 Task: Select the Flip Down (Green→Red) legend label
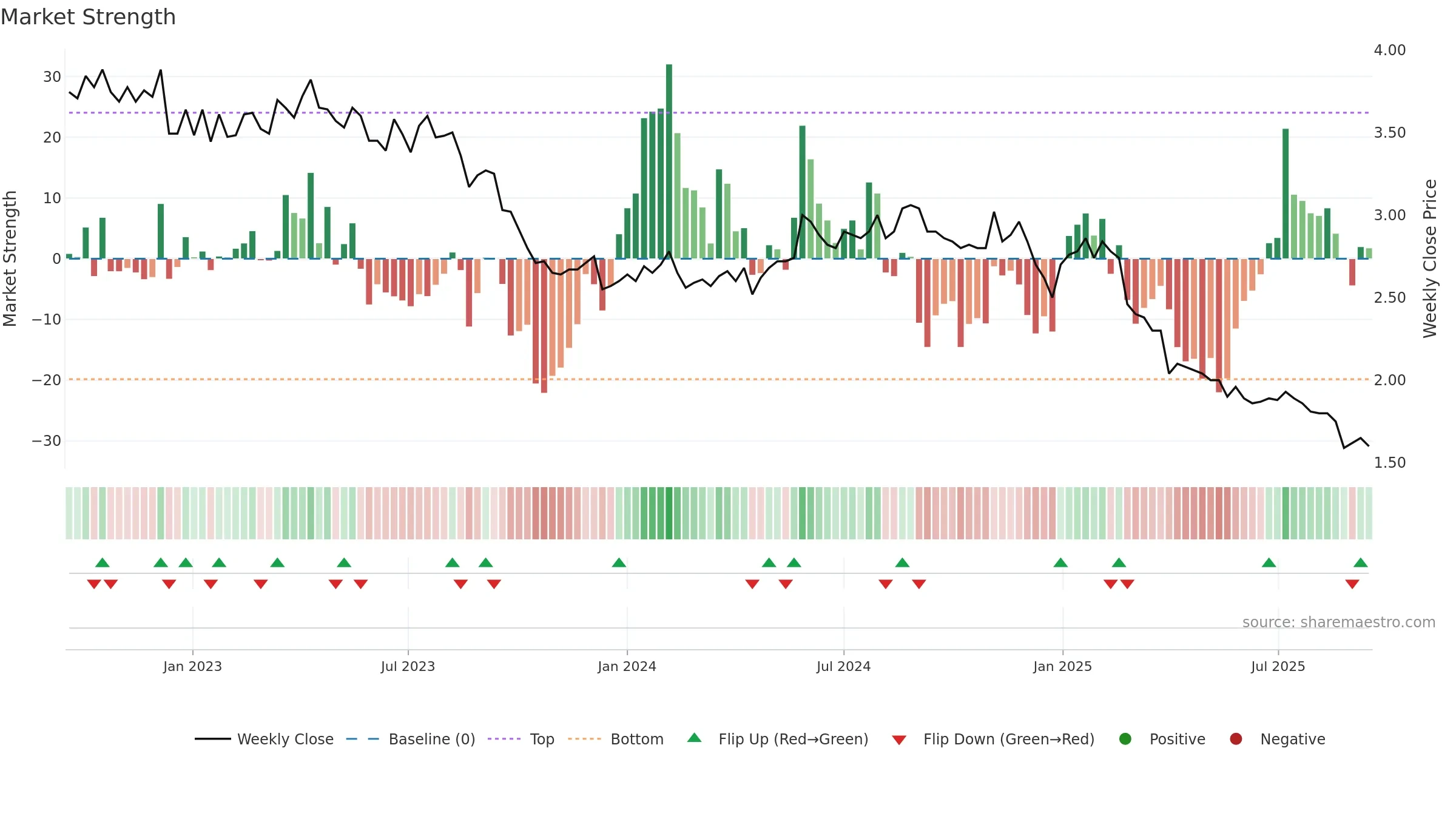[1009, 739]
